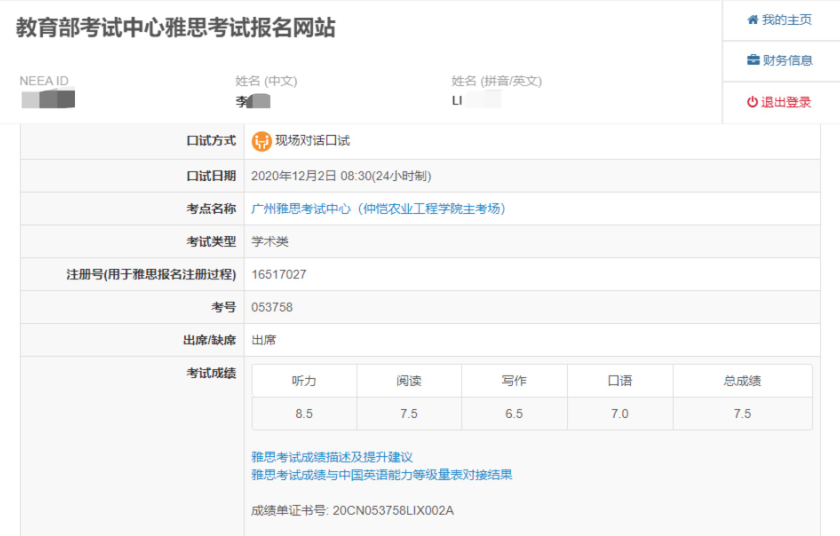Click the 出席/缺席 row label
Image resolution: width=840 pixels, height=536 pixels.
coord(209,340)
